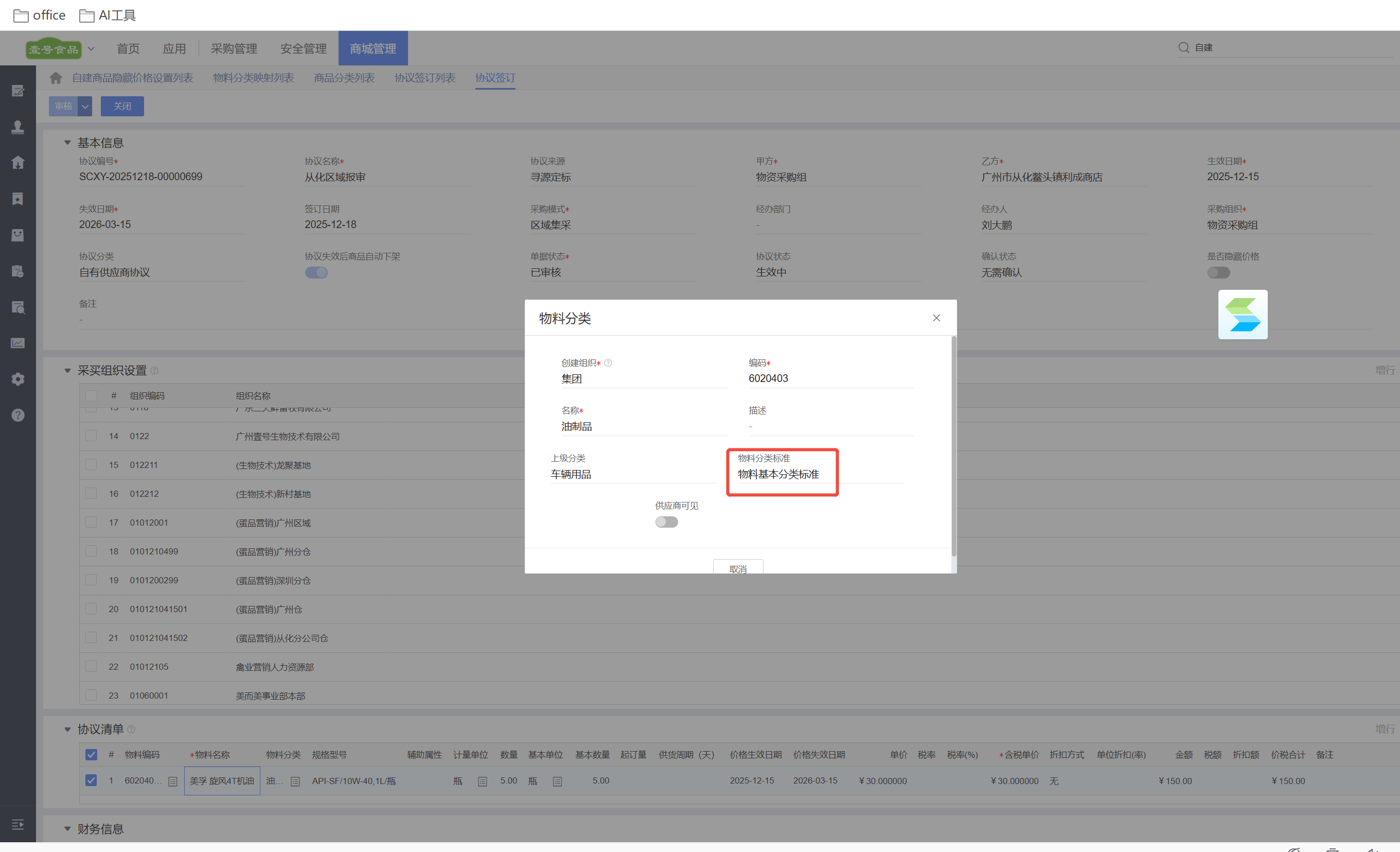Open the 审核 button dropdown arrow

pos(85,106)
